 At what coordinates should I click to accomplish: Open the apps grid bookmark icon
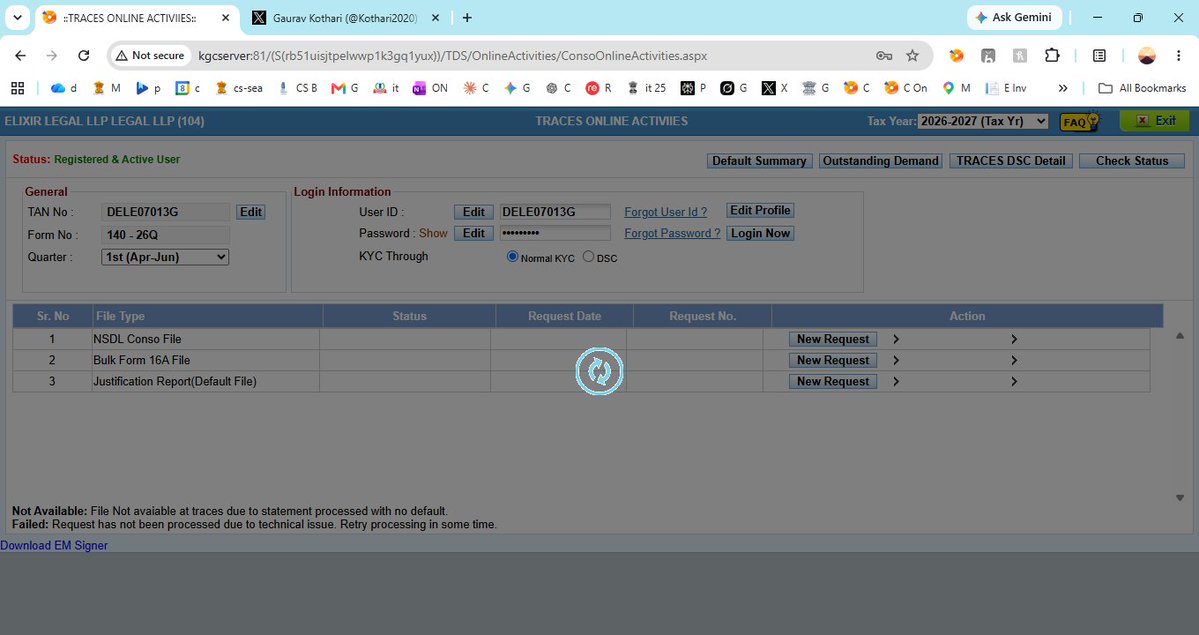18,88
